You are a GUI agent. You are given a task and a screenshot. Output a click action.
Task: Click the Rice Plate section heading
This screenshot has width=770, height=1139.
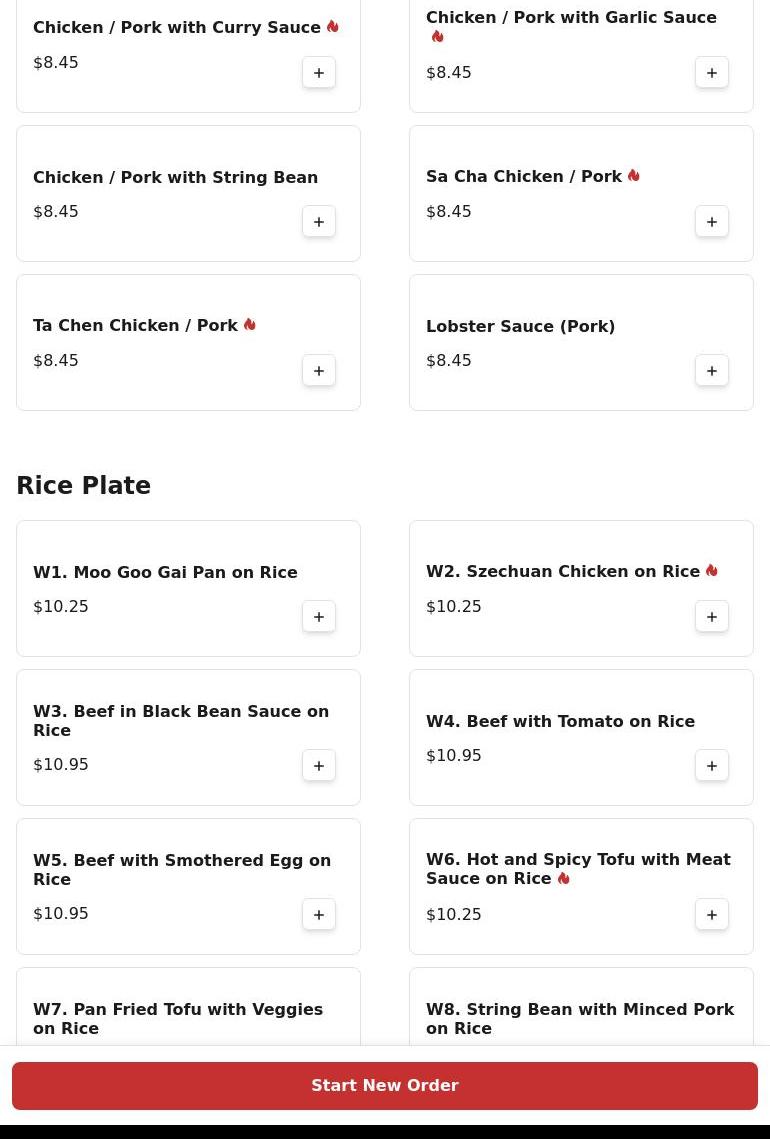point(84,486)
